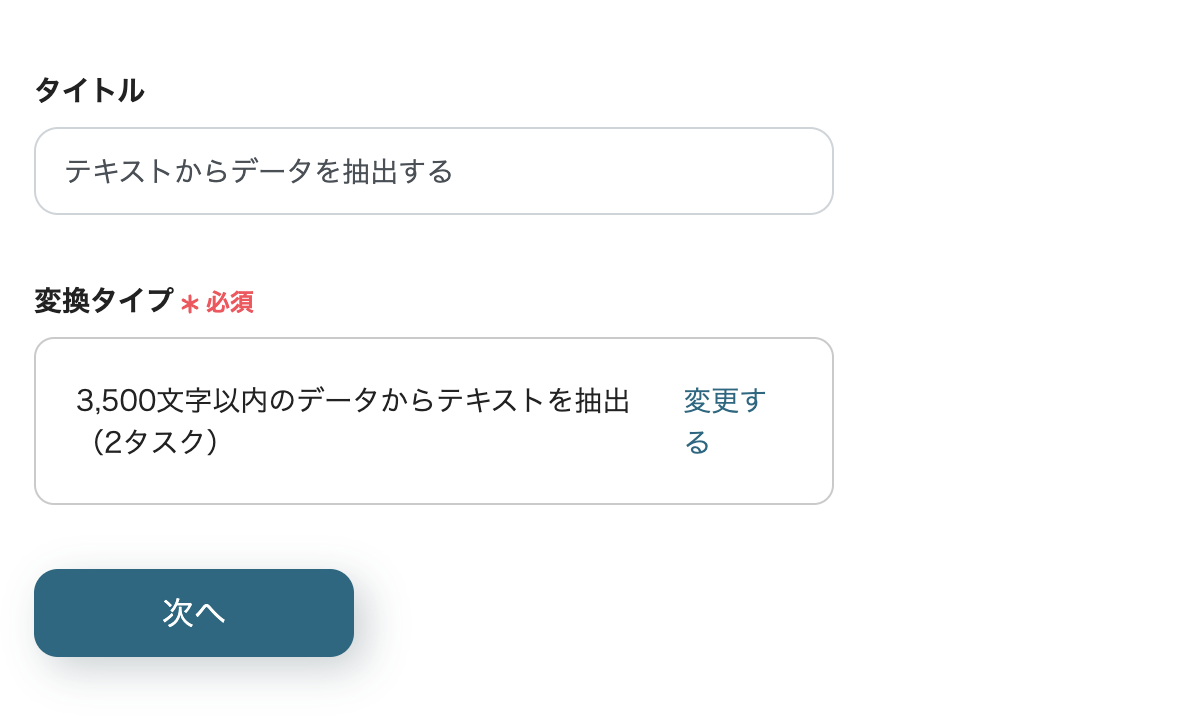The width and height of the screenshot is (1198, 716).
Task: Click the タイトル label
Action: click(88, 90)
